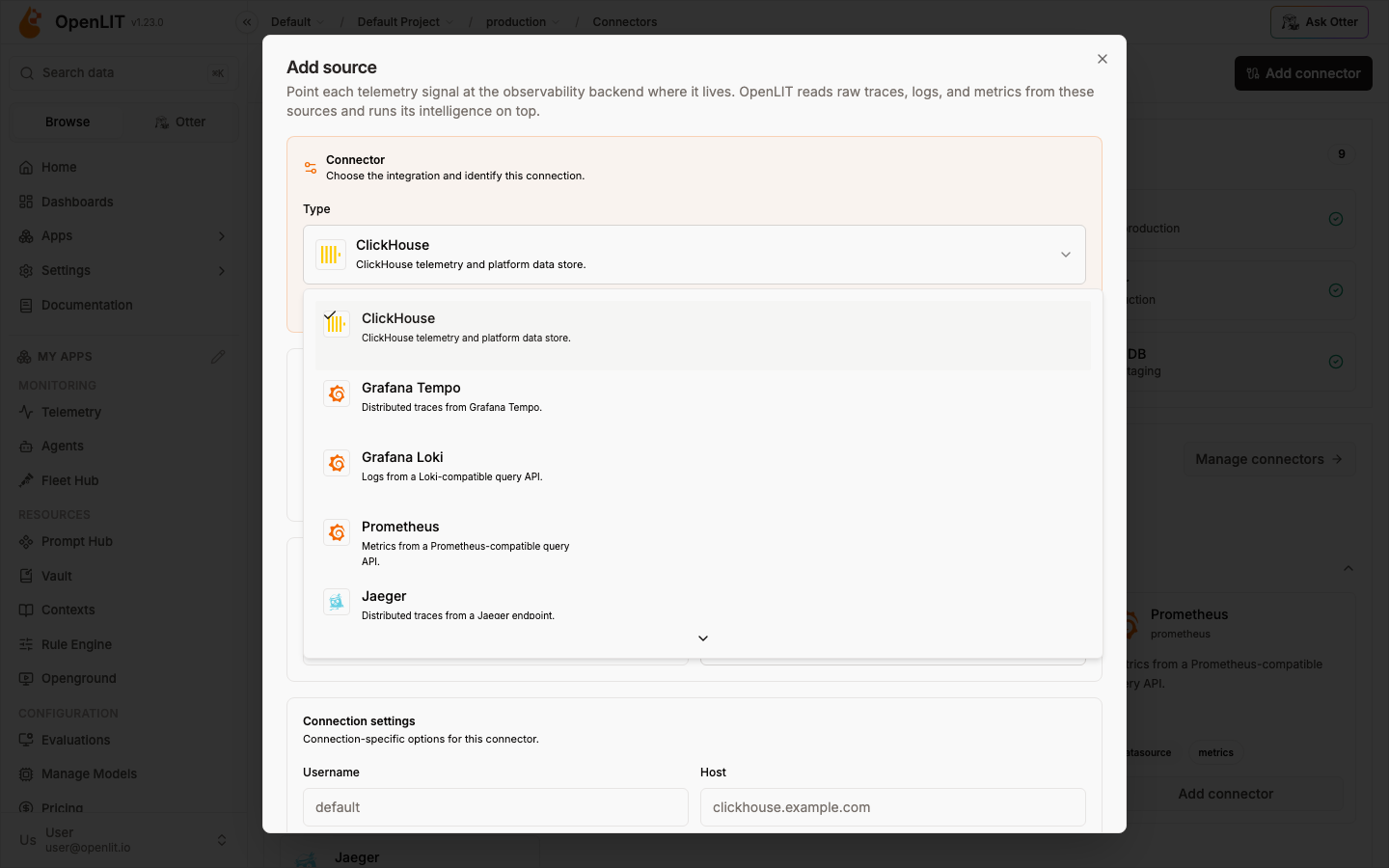
Task: Open Evaluations in sidebar
Action: pyautogui.click(x=124, y=741)
